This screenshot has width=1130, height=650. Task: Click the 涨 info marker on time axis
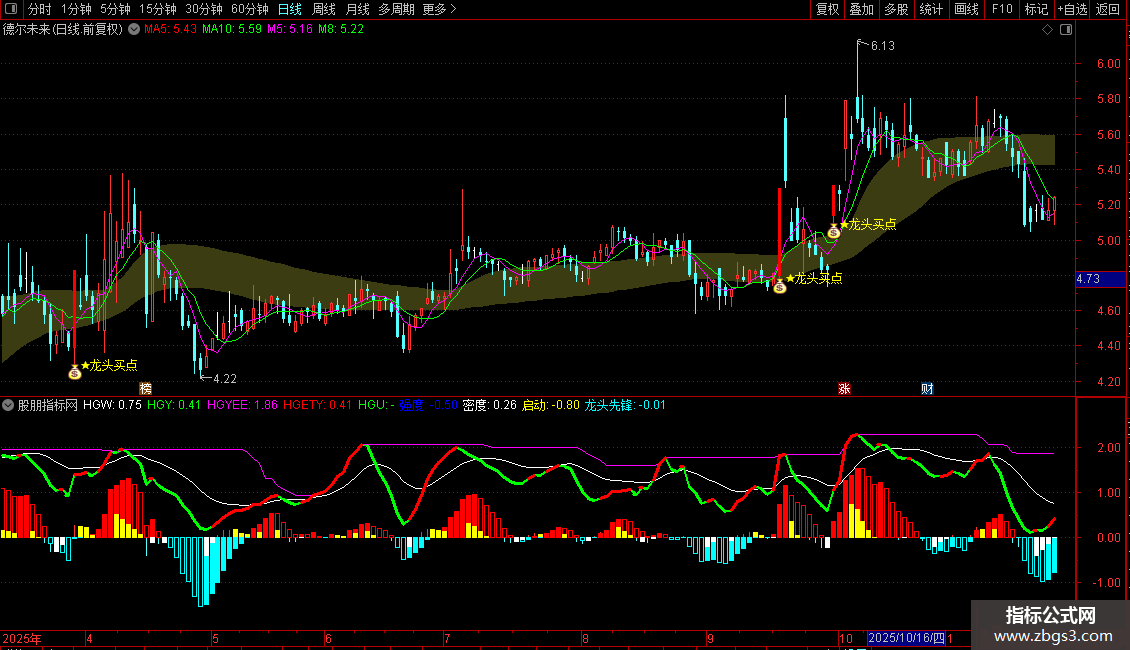click(x=845, y=388)
